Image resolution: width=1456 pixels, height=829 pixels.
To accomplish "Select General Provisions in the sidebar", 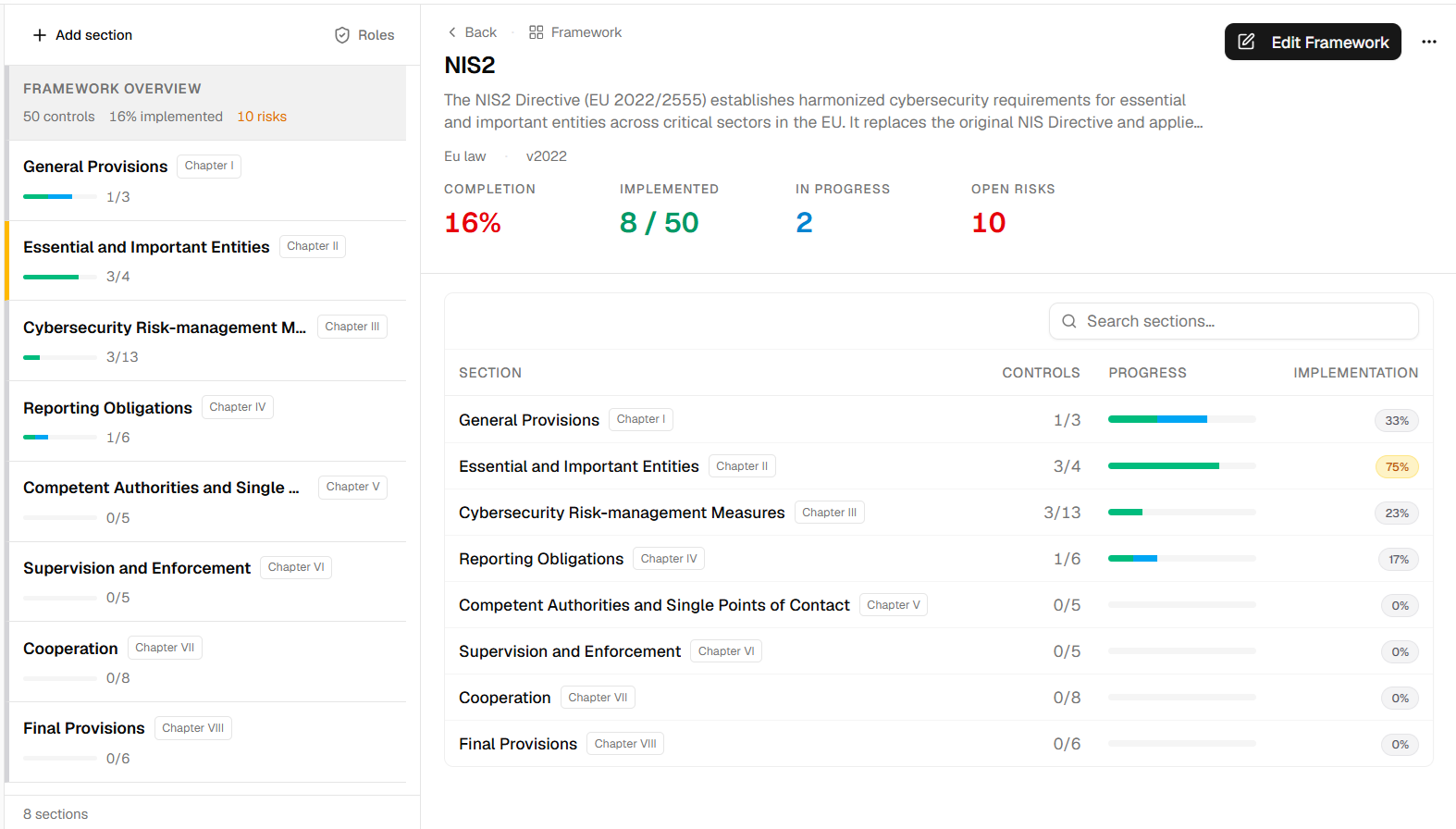I will [207, 180].
